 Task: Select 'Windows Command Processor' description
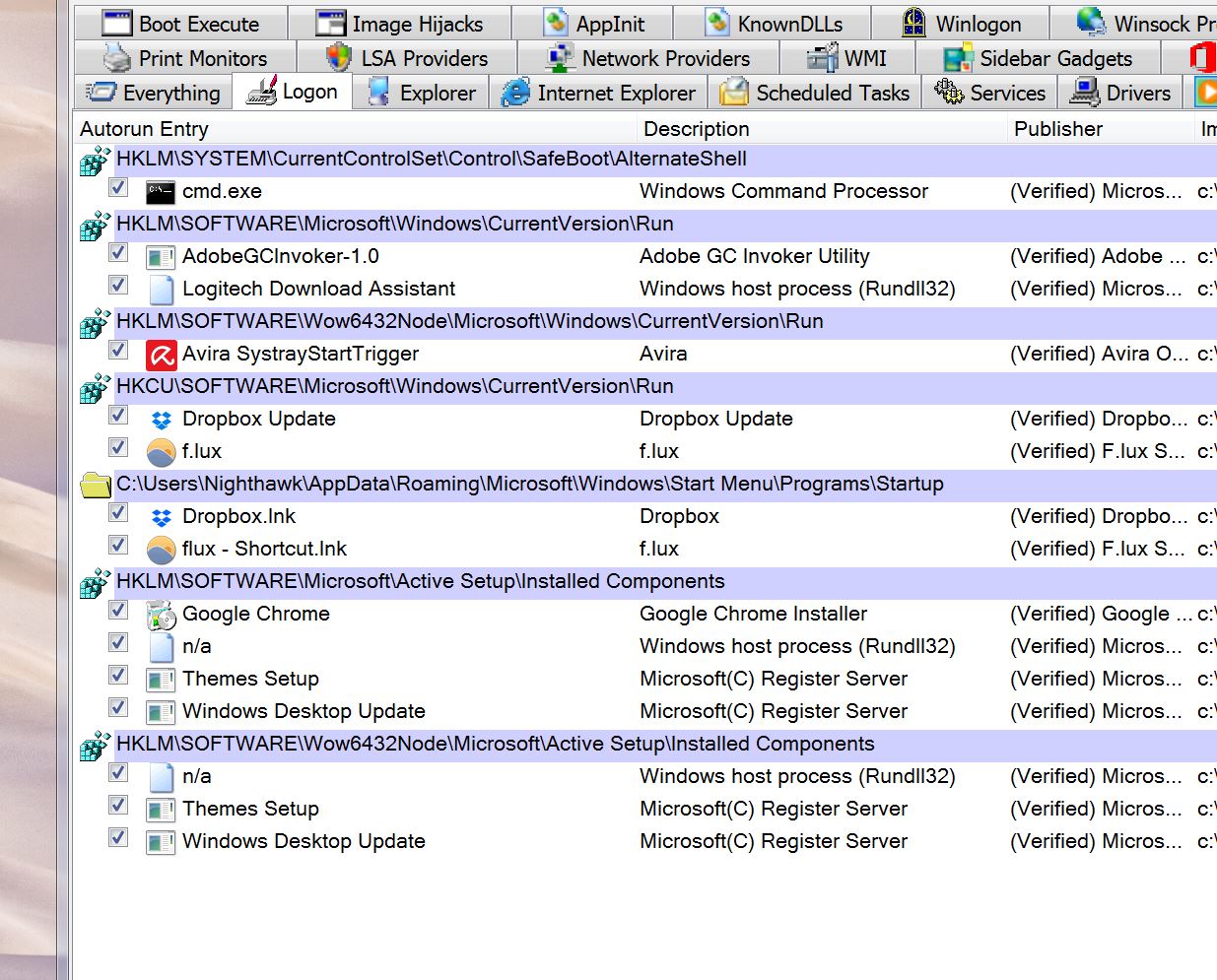click(783, 191)
